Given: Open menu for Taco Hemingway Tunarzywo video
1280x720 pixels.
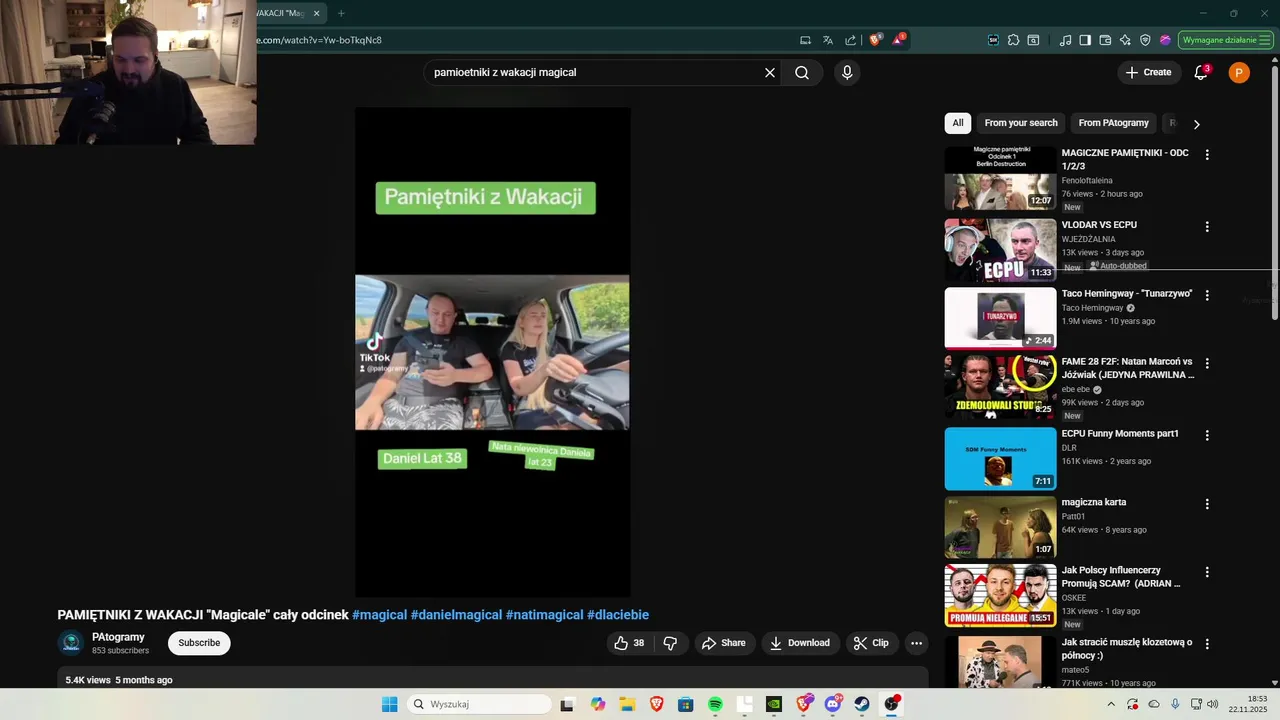Looking at the screenshot, I should click(1207, 295).
